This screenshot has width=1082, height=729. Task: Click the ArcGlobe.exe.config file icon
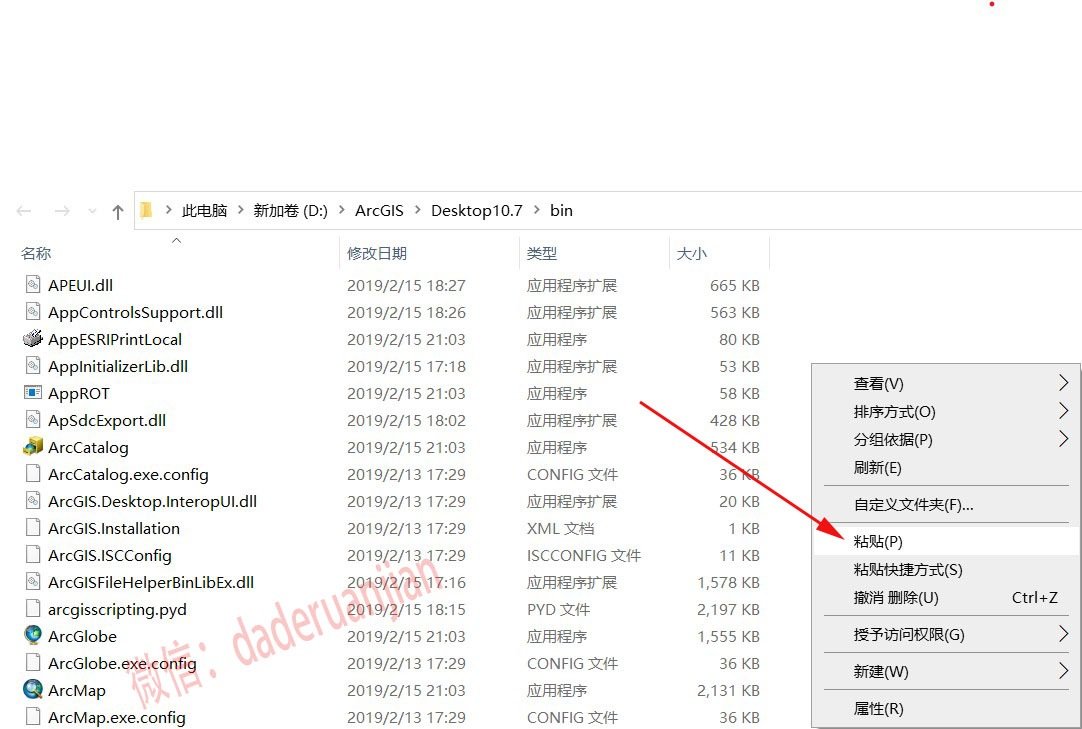point(33,661)
